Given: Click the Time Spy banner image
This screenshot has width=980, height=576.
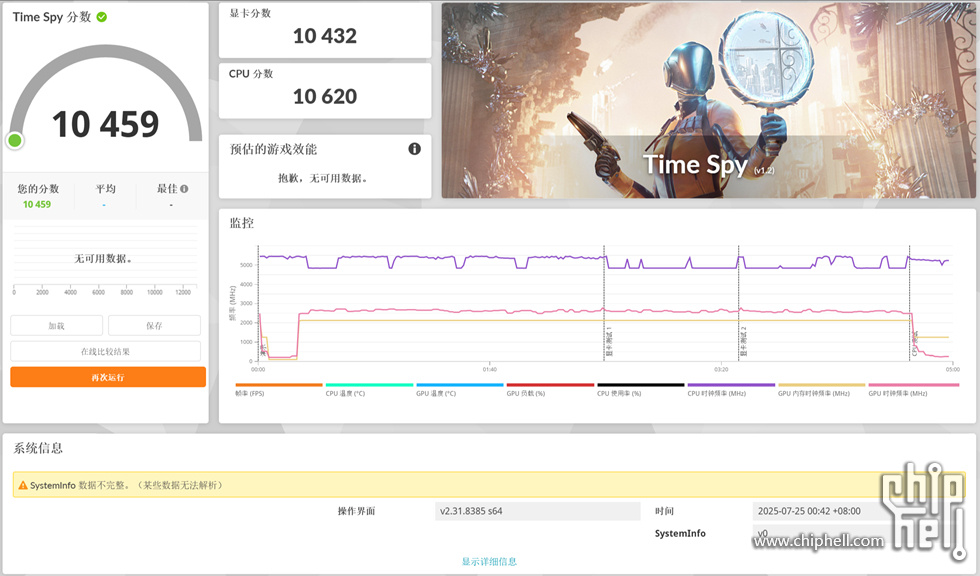Looking at the screenshot, I should click(708, 101).
